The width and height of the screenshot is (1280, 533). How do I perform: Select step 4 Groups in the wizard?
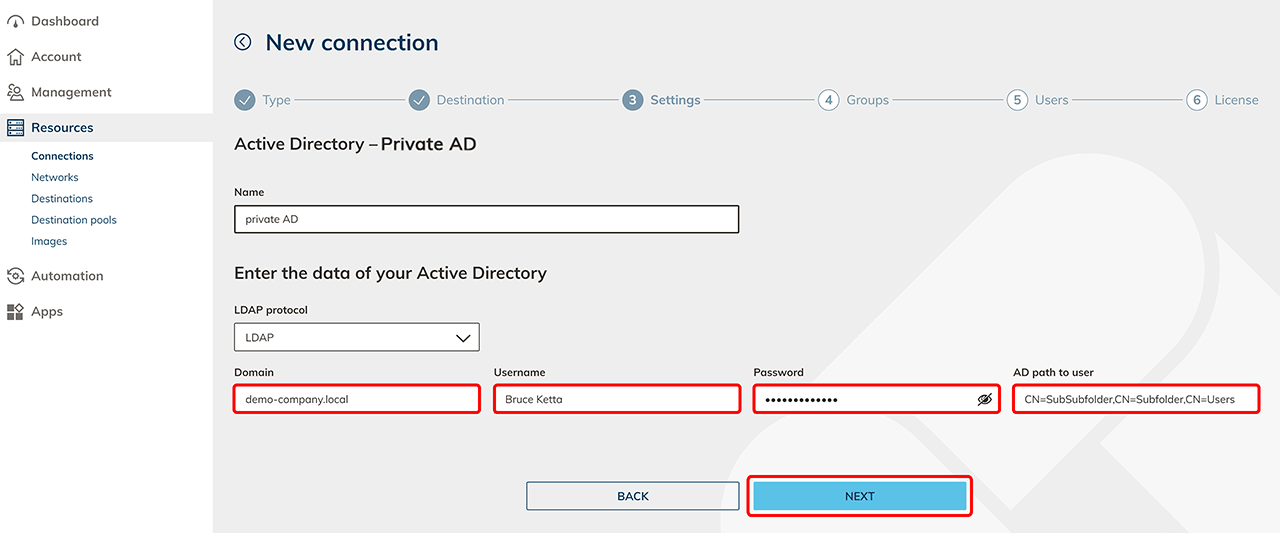(x=828, y=100)
